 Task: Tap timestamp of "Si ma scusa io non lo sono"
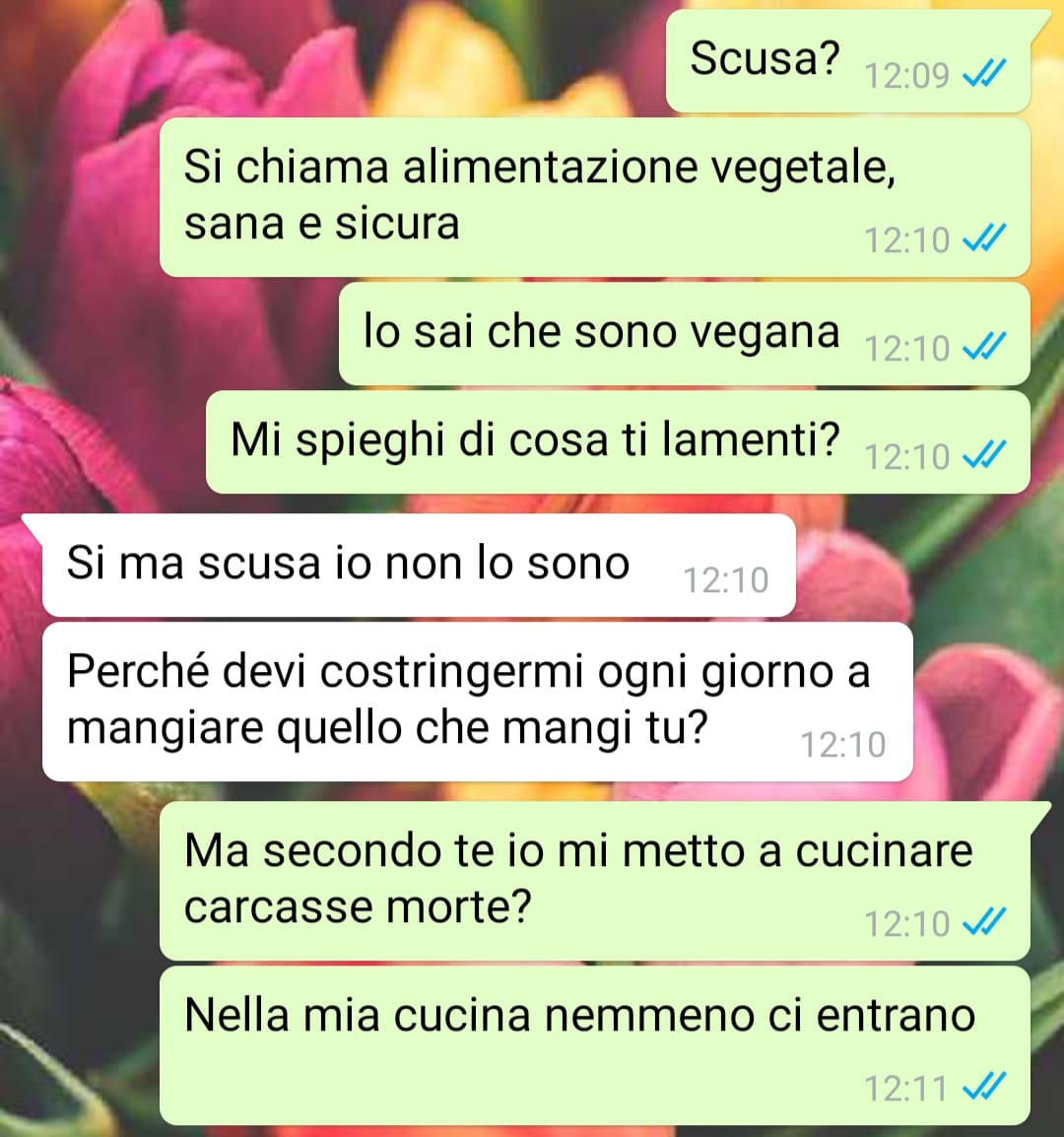(725, 579)
